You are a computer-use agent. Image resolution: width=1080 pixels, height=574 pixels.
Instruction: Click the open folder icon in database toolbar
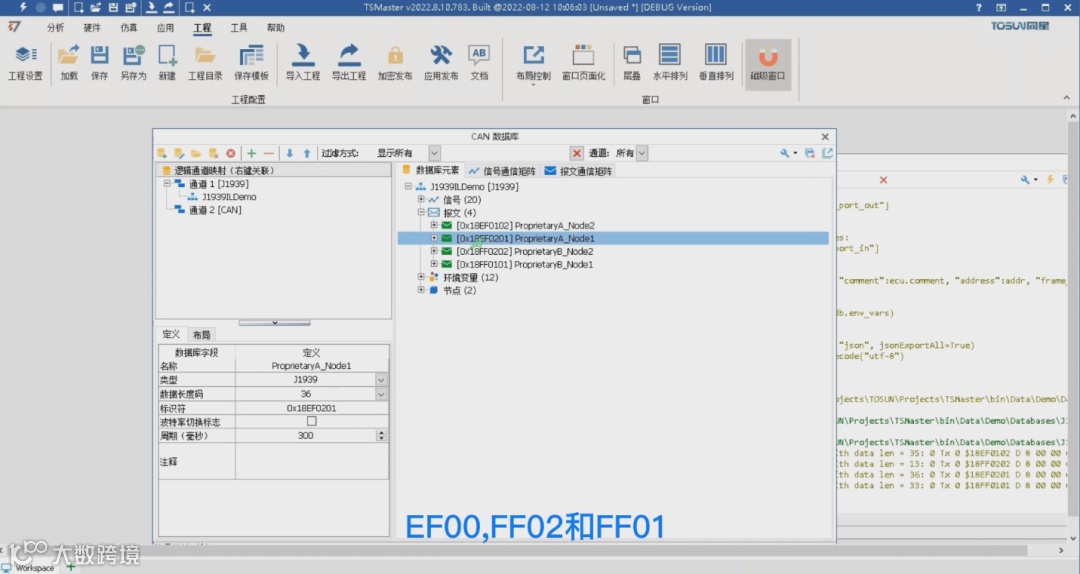pos(196,153)
